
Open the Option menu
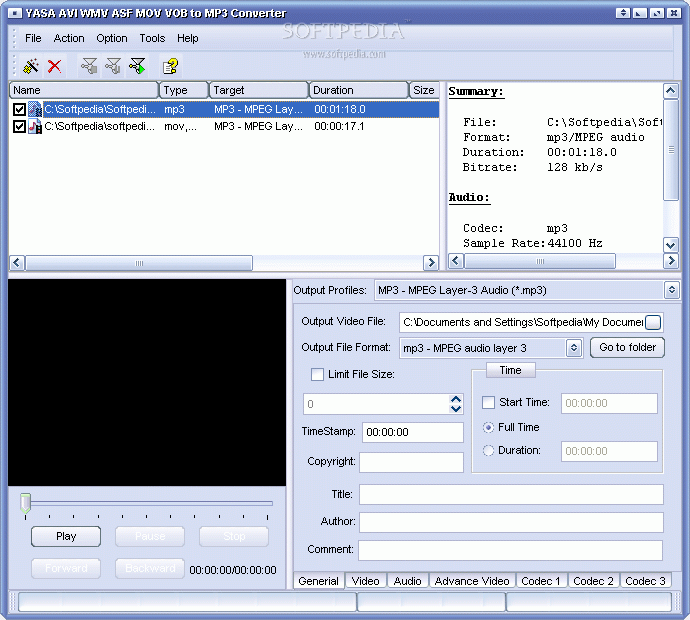[112, 39]
